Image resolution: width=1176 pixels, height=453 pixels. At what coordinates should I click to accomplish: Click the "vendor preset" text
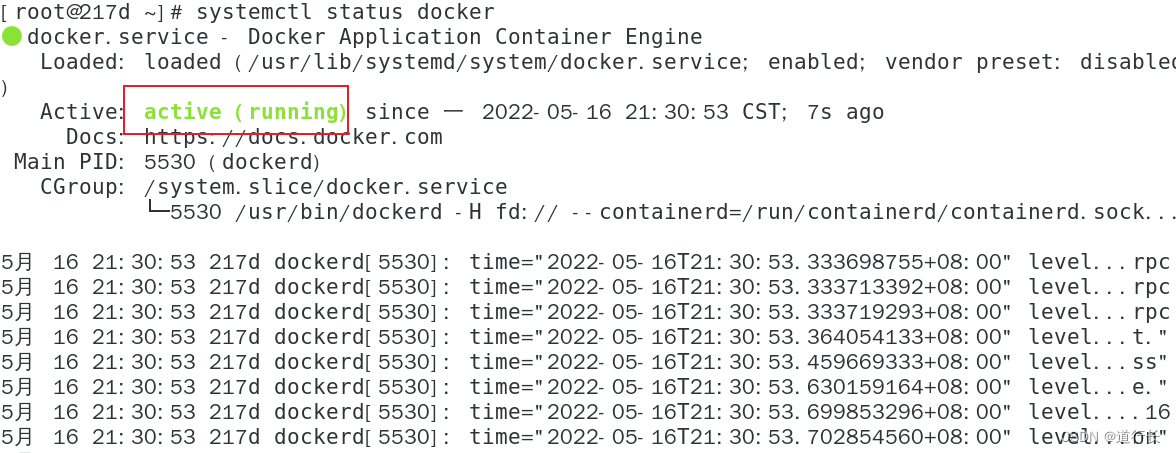point(970,62)
